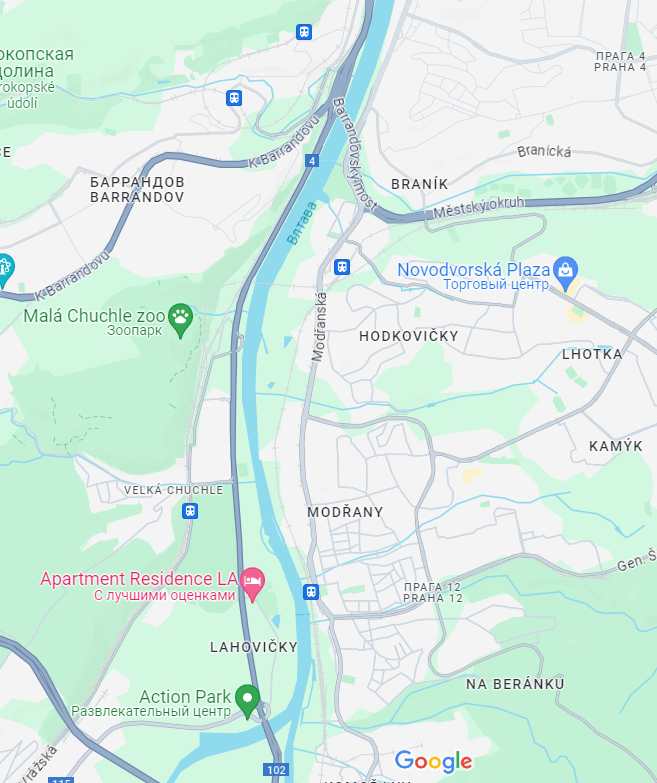Click the Modřany district label
The width and height of the screenshot is (657, 783).
click(x=345, y=512)
